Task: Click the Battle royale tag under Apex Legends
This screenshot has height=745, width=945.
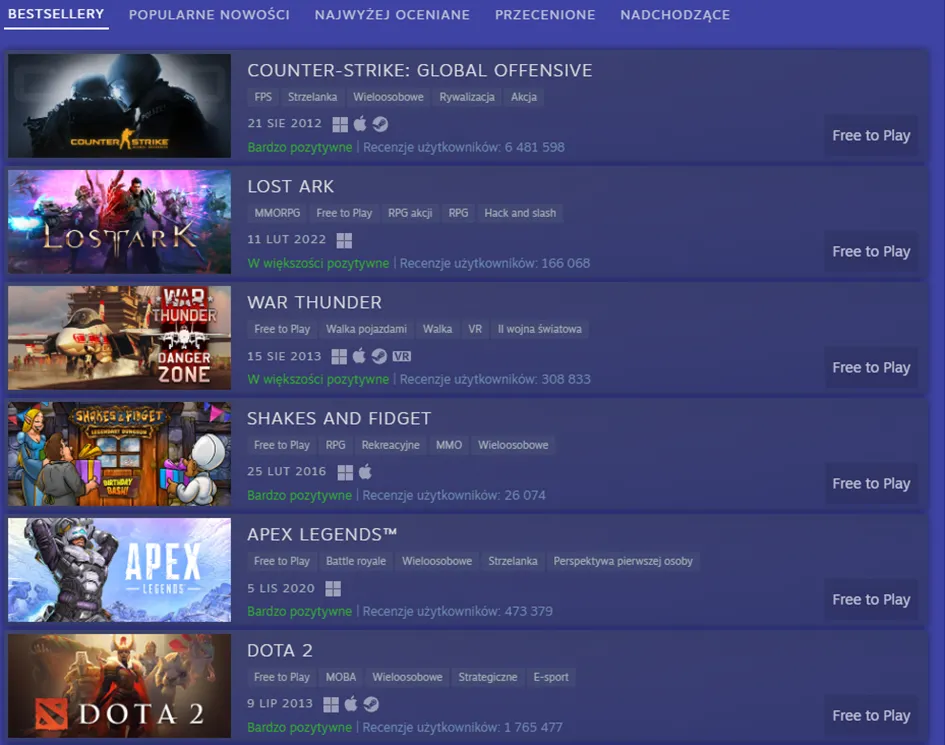Action: pos(356,561)
